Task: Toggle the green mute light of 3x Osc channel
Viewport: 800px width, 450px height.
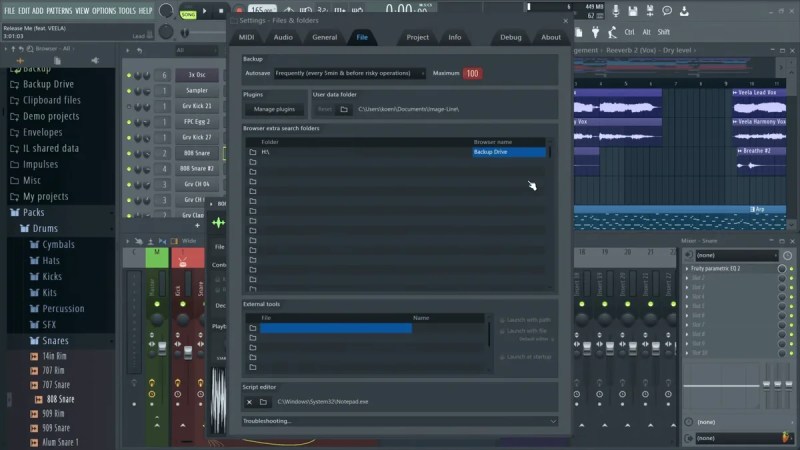Action: 129,75
